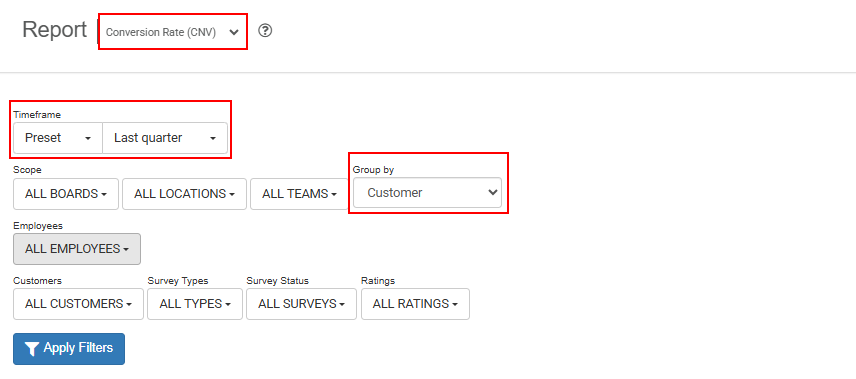This screenshot has height=379, width=856.
Task: Open the help question mark icon
Action: pyautogui.click(x=265, y=31)
